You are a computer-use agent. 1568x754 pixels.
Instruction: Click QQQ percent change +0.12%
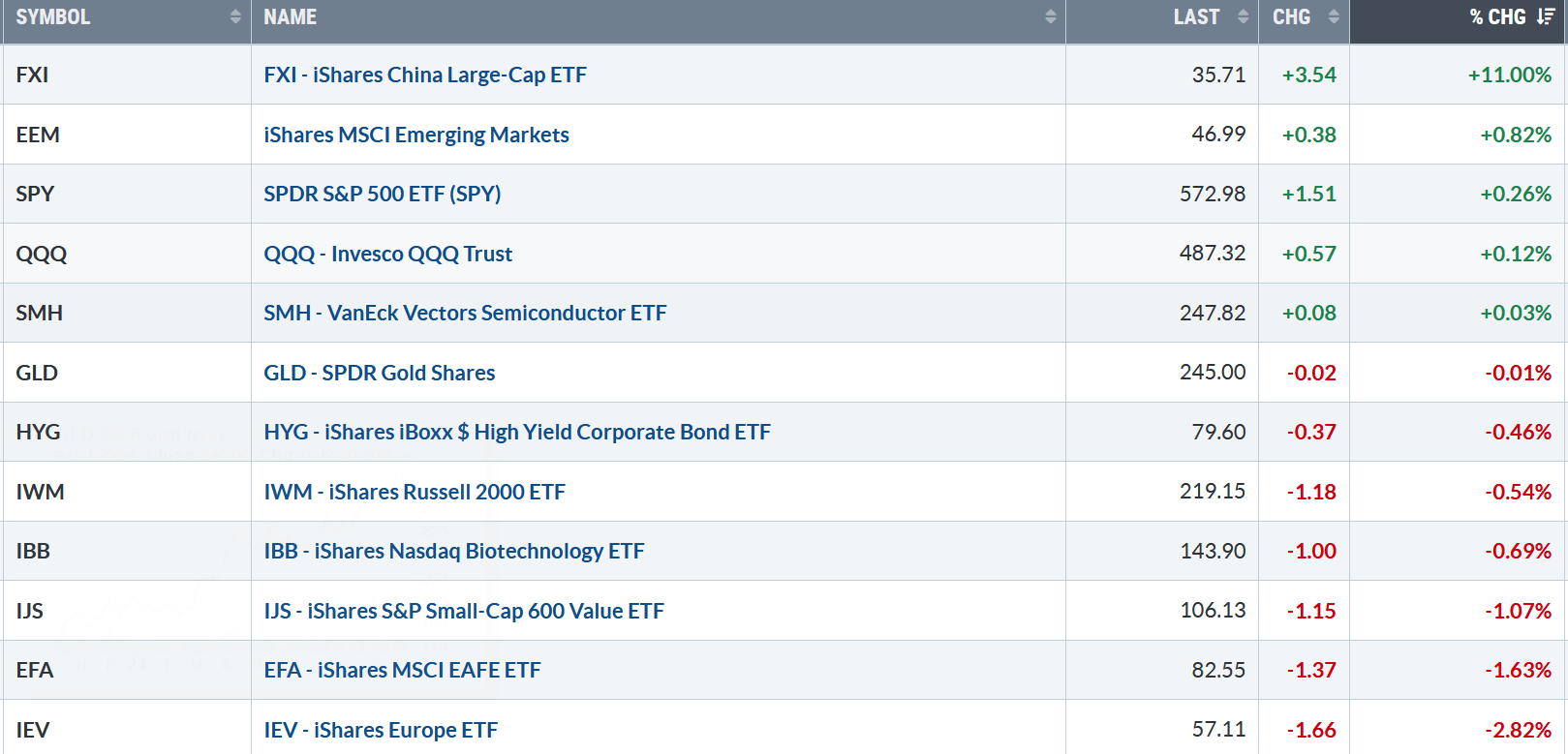click(x=1516, y=254)
